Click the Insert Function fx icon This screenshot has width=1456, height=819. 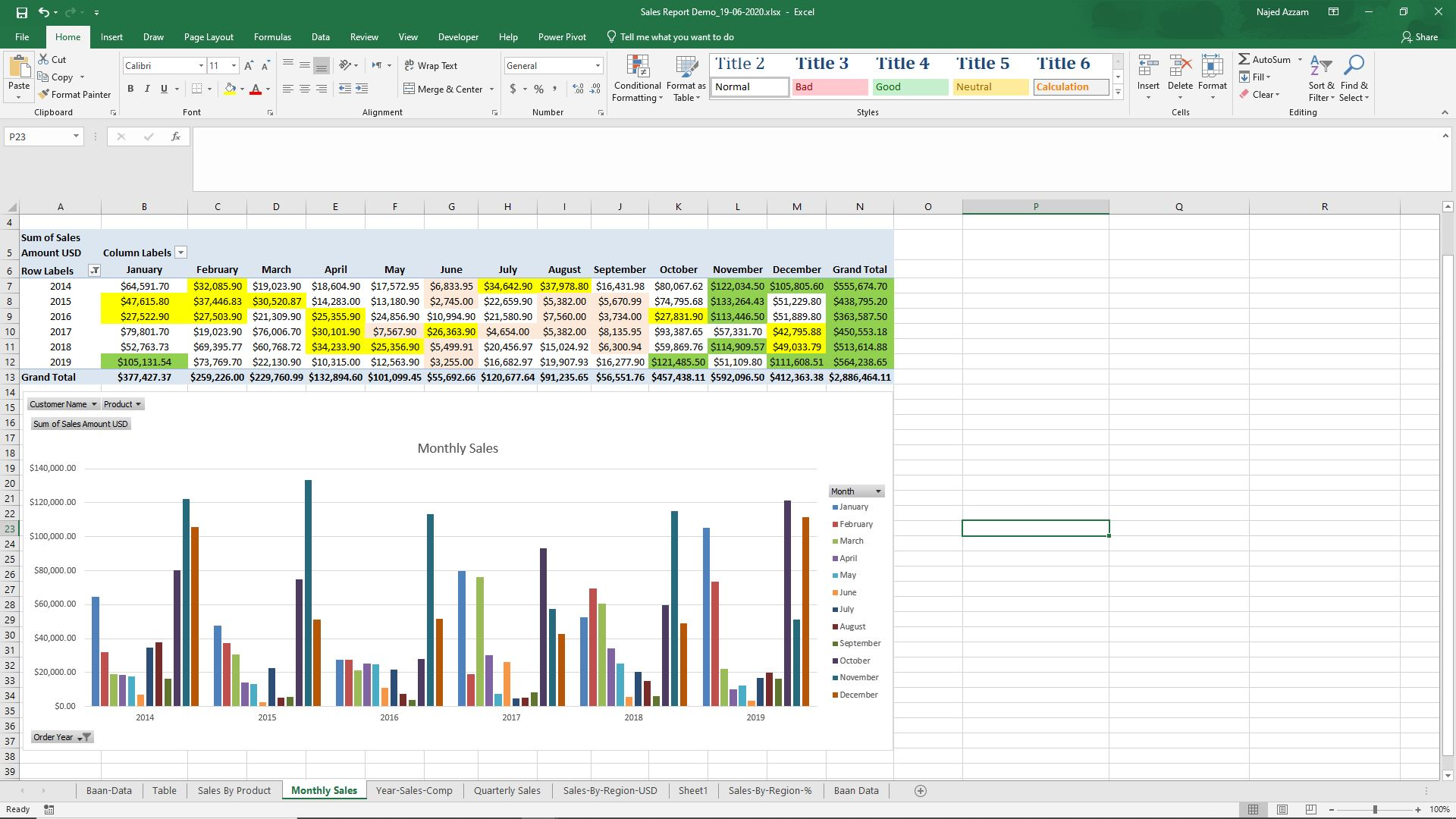click(x=176, y=136)
